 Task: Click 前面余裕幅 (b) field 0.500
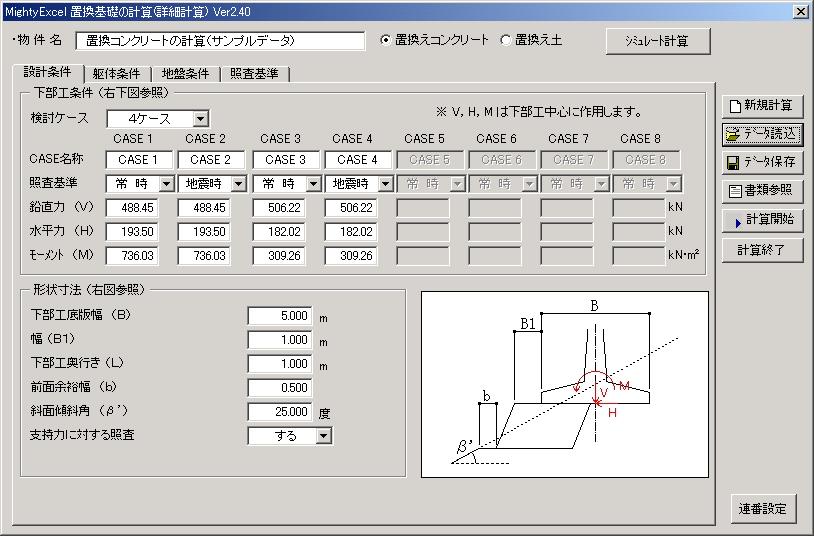tap(280, 387)
